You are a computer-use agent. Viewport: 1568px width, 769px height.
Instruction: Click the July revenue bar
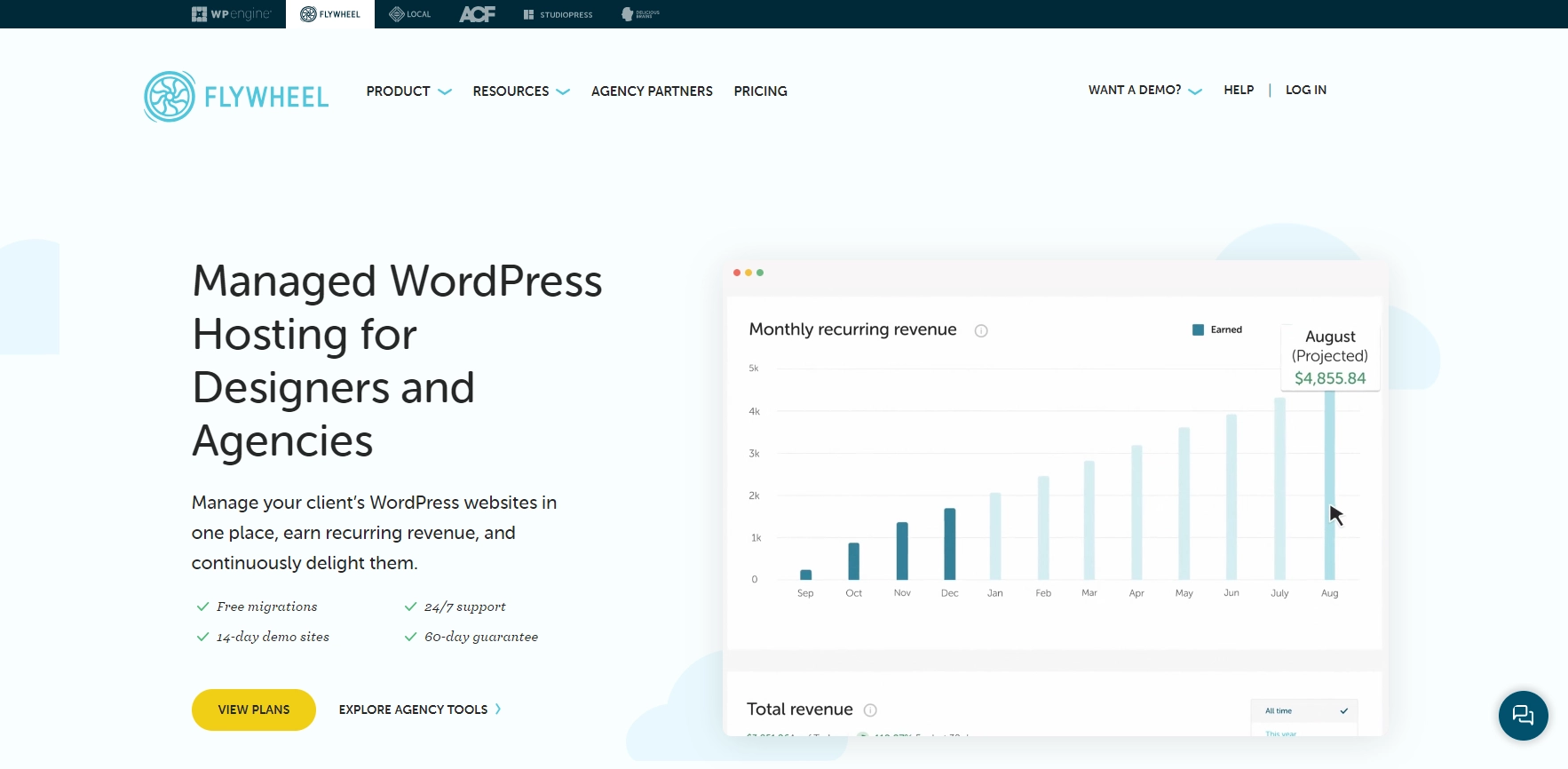click(x=1279, y=488)
